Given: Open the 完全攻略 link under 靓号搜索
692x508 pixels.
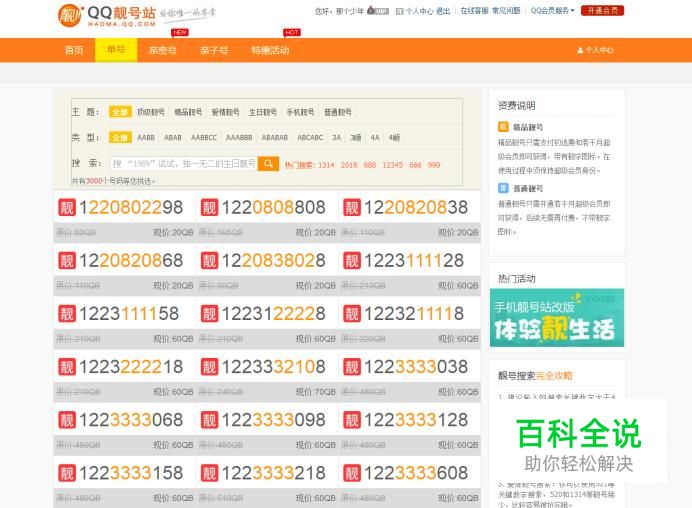Looking at the screenshot, I should (x=554, y=376).
